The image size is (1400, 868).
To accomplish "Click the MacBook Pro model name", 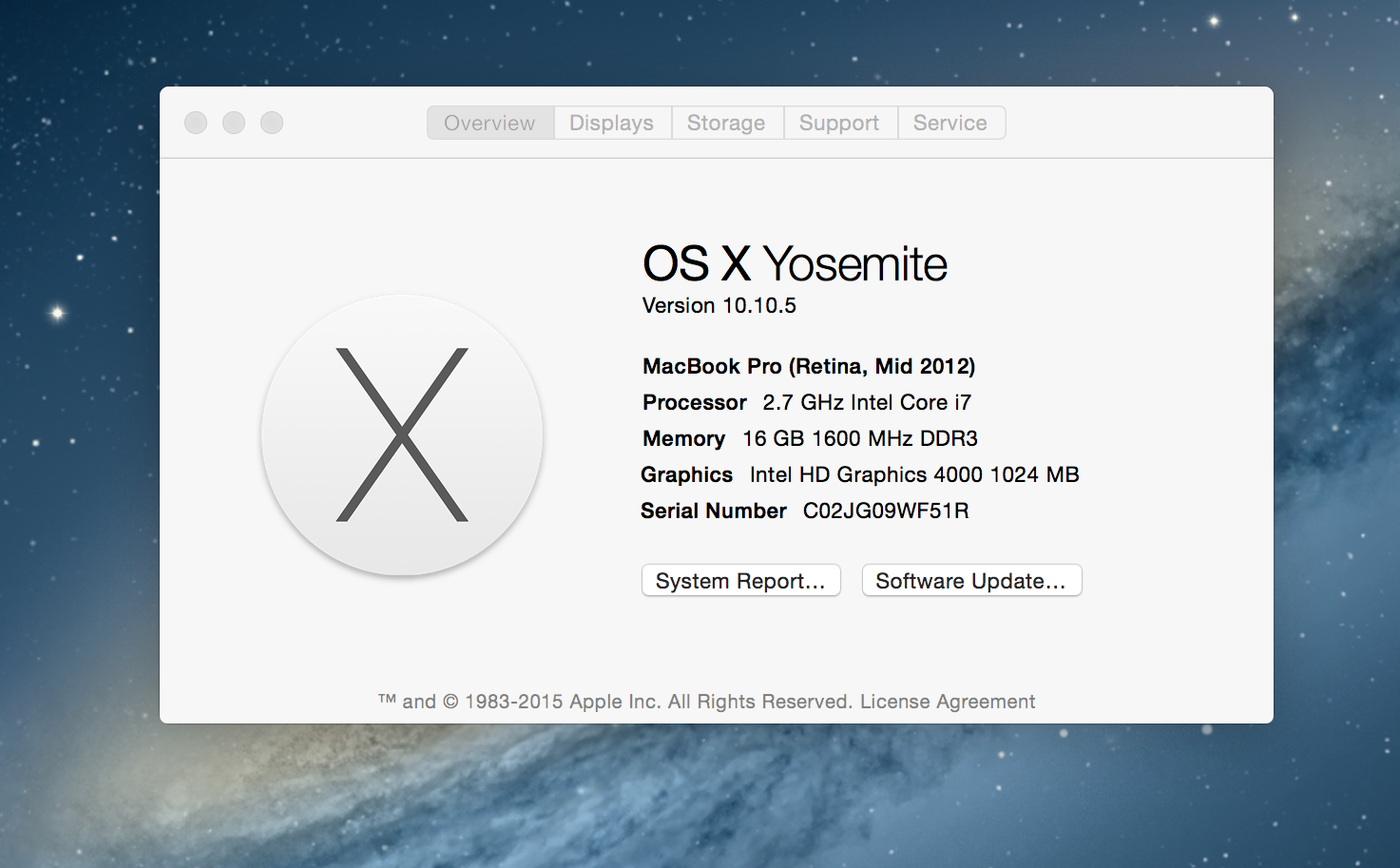I will [x=808, y=366].
